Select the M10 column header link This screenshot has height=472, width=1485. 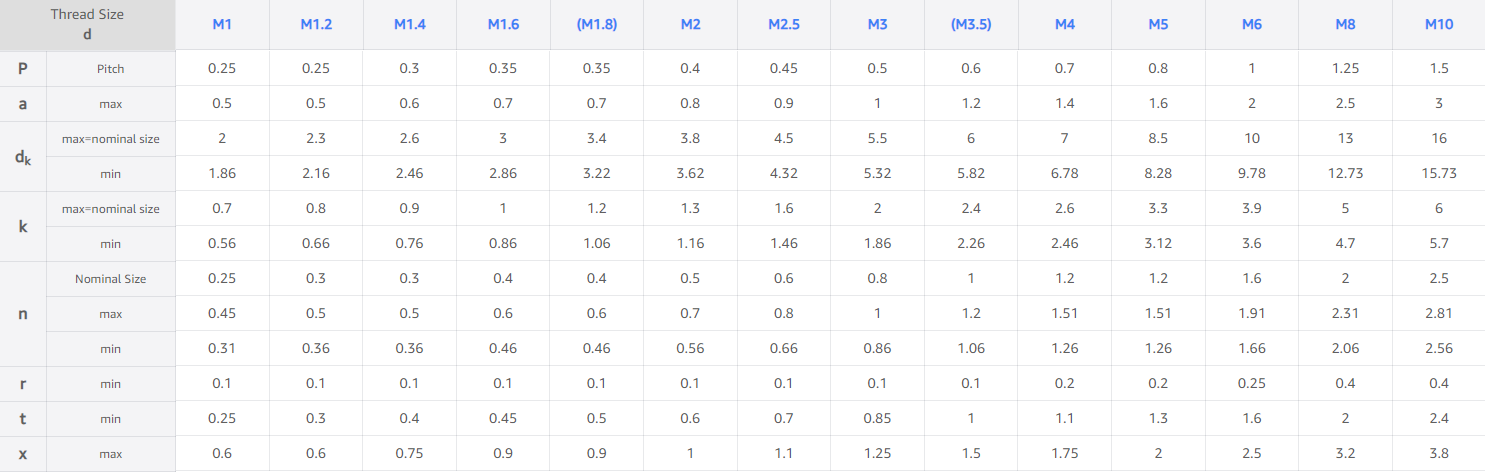(1439, 24)
